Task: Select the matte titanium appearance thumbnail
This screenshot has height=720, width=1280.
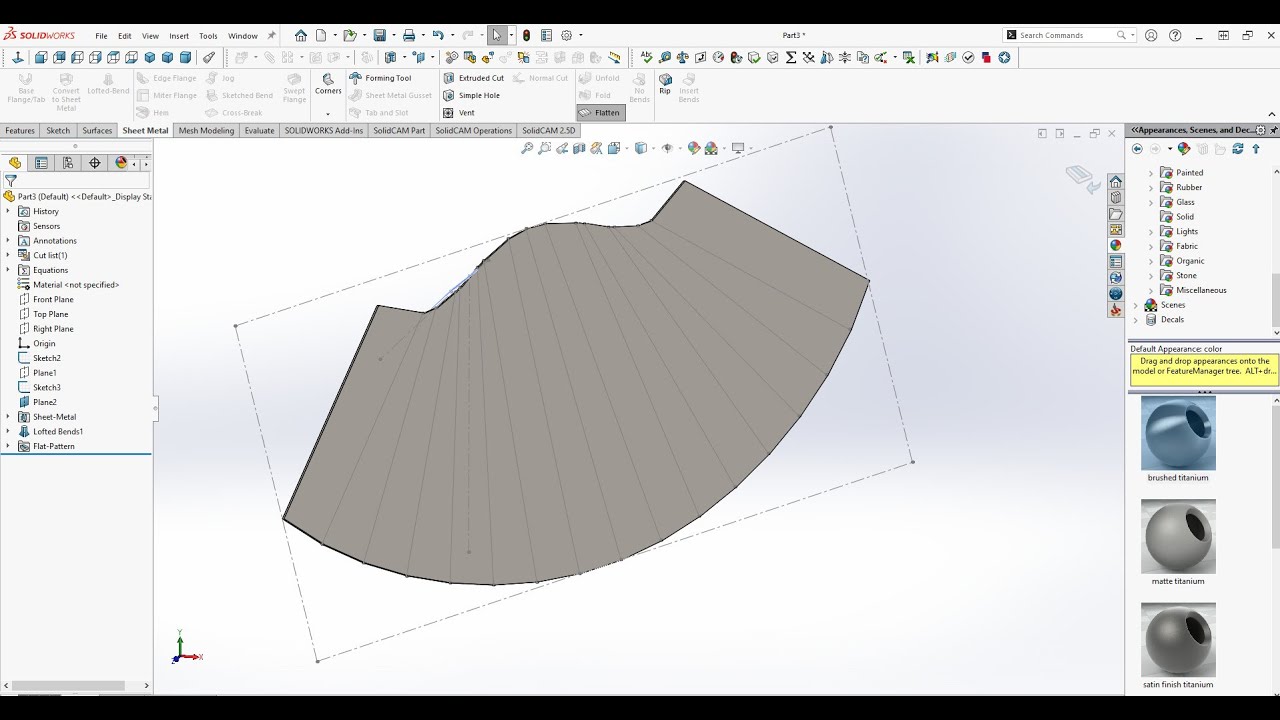Action: (x=1178, y=536)
